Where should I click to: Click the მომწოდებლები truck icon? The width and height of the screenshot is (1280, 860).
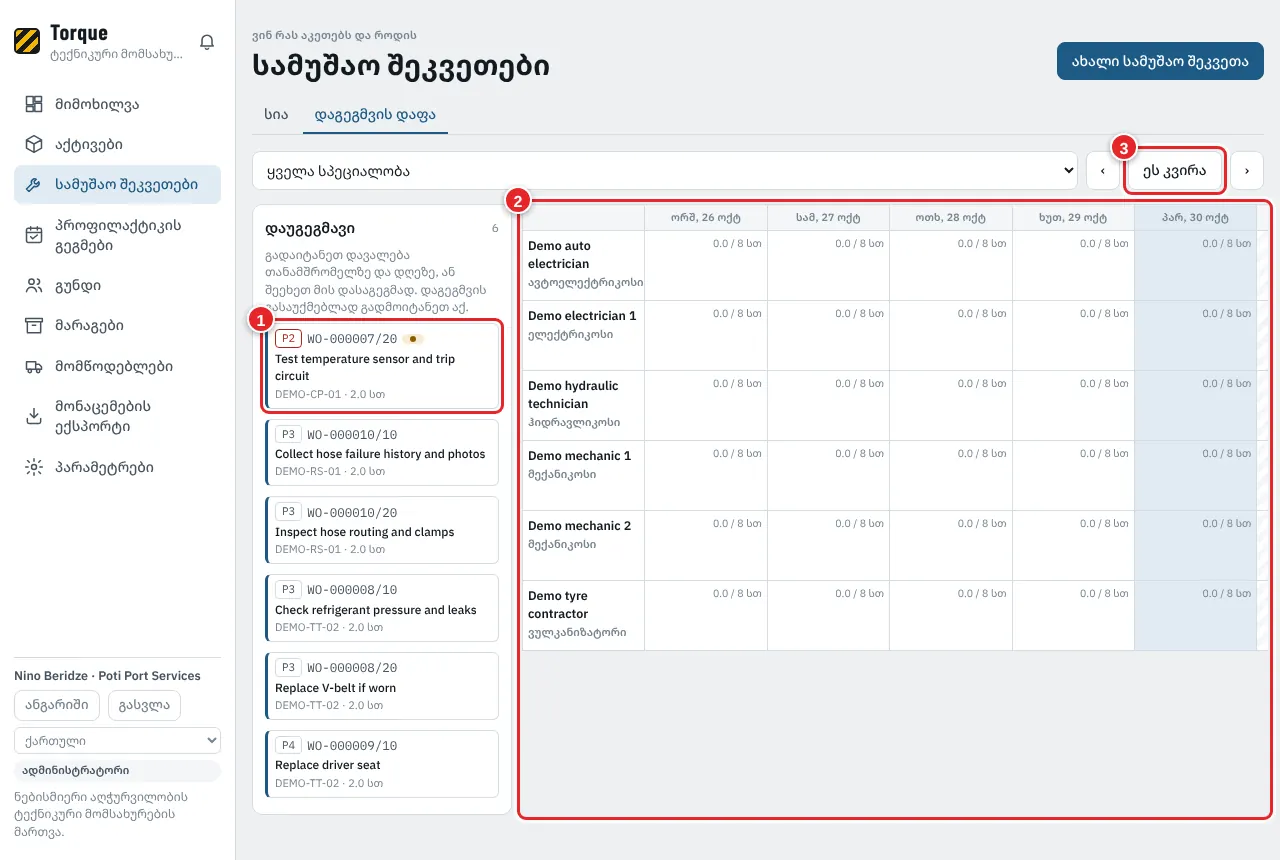coord(34,366)
